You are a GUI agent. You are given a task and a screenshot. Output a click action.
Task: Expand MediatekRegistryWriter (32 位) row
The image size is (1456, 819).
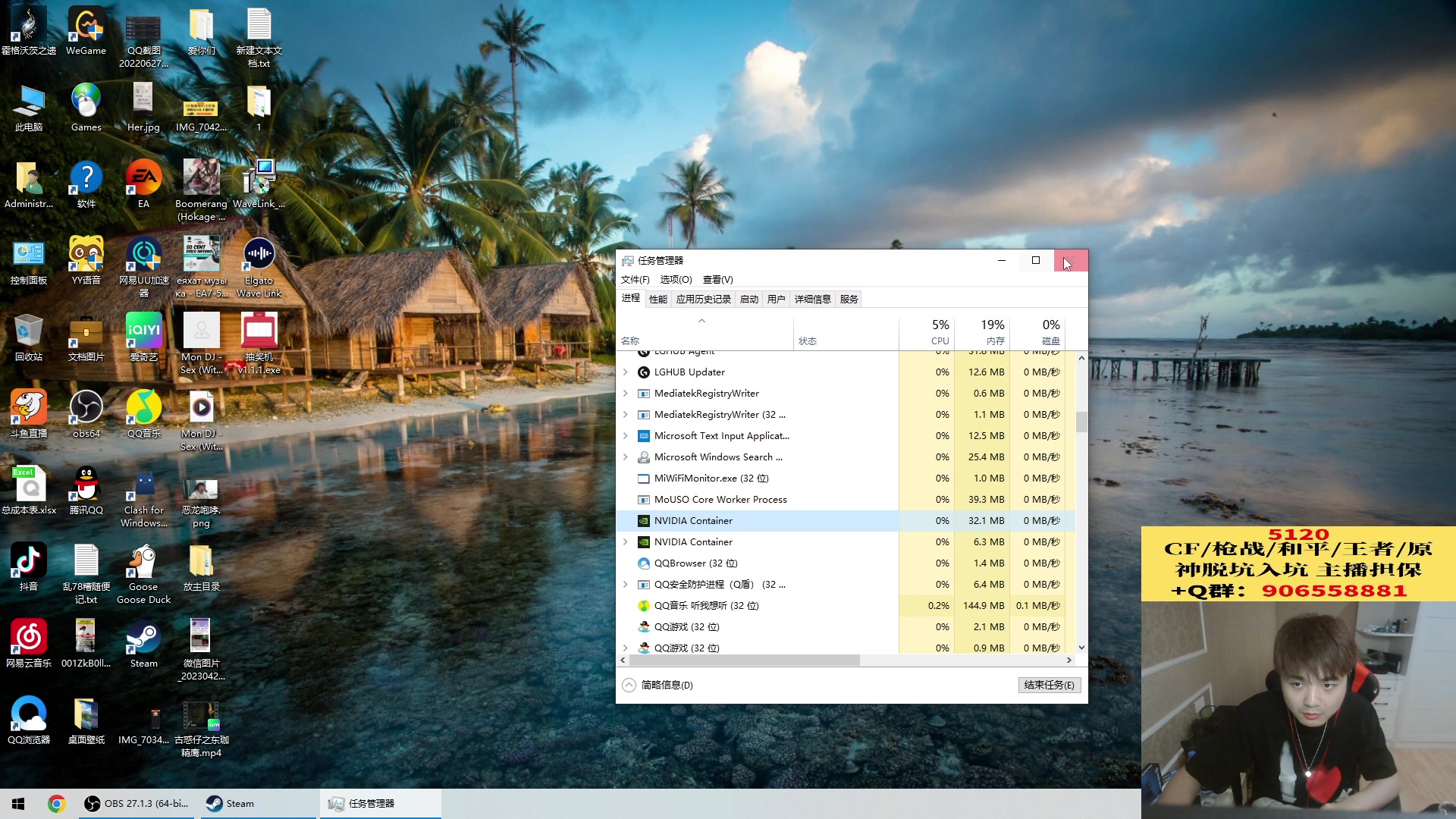pos(625,415)
